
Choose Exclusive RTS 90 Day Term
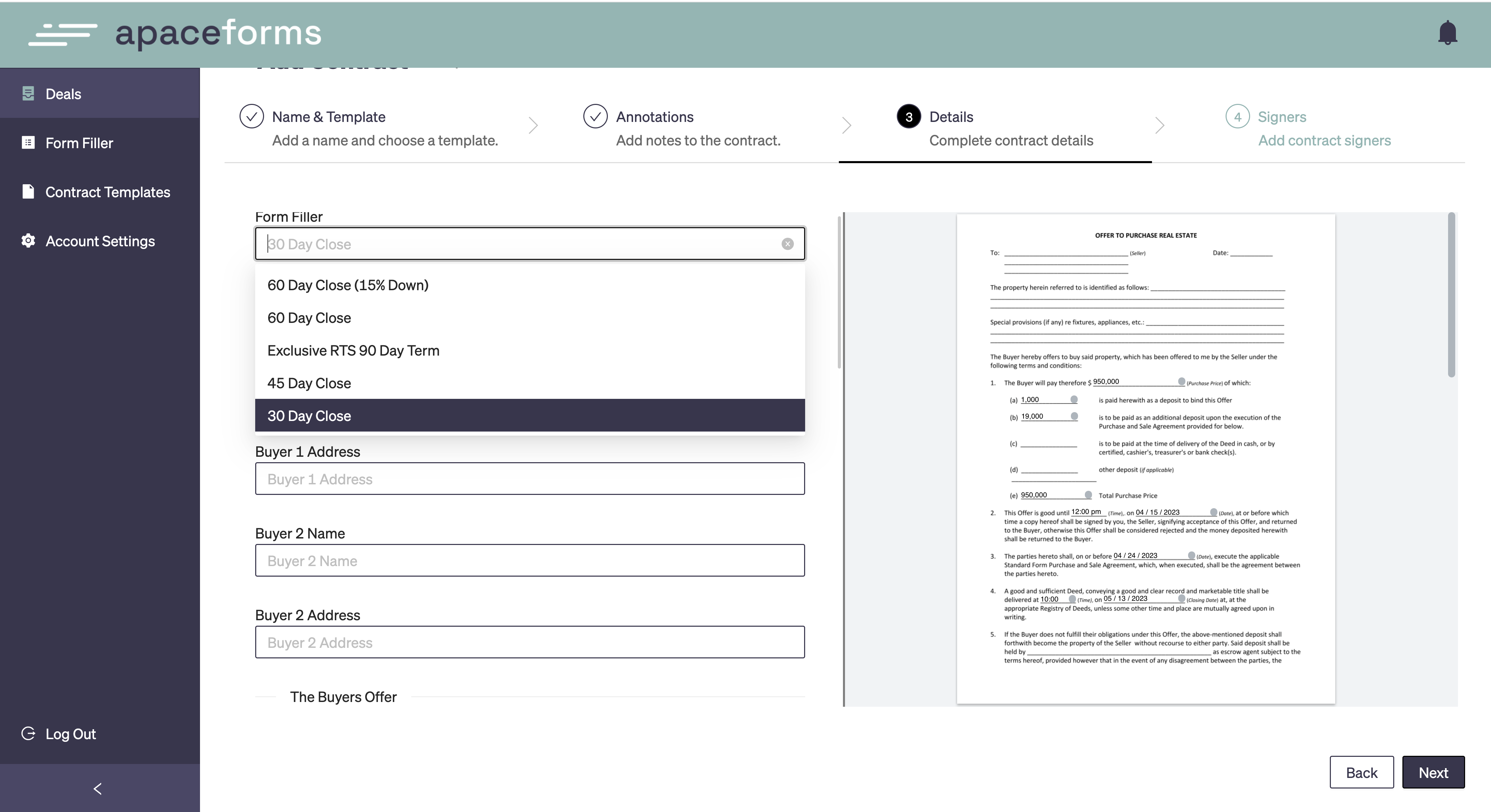point(353,351)
